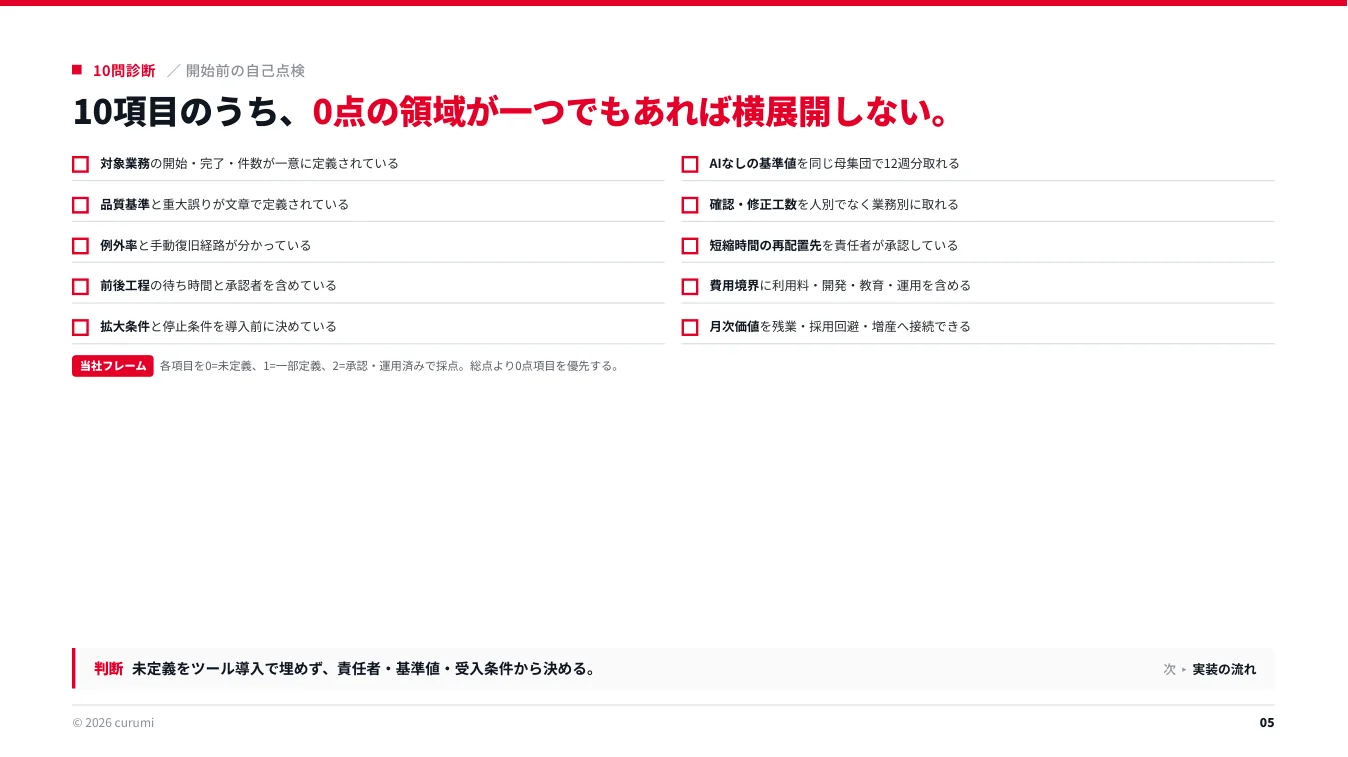
Task: Click the headline 0点の領域が一つでもあれば横展開しない
Action: pos(630,112)
